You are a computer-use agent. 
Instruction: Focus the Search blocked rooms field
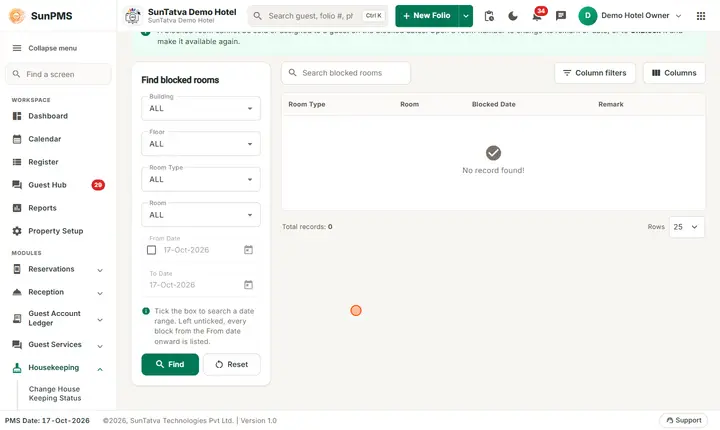pyautogui.click(x=346, y=73)
